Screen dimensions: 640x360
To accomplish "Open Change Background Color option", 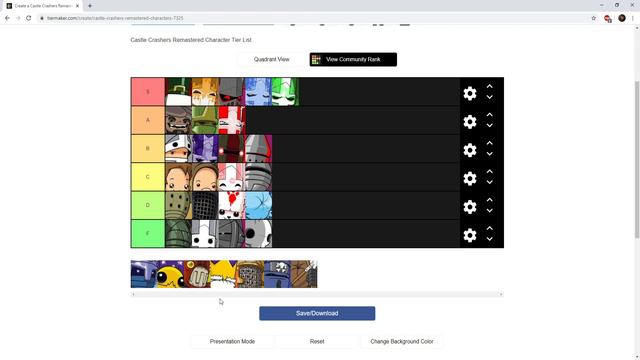I will tap(402, 341).
